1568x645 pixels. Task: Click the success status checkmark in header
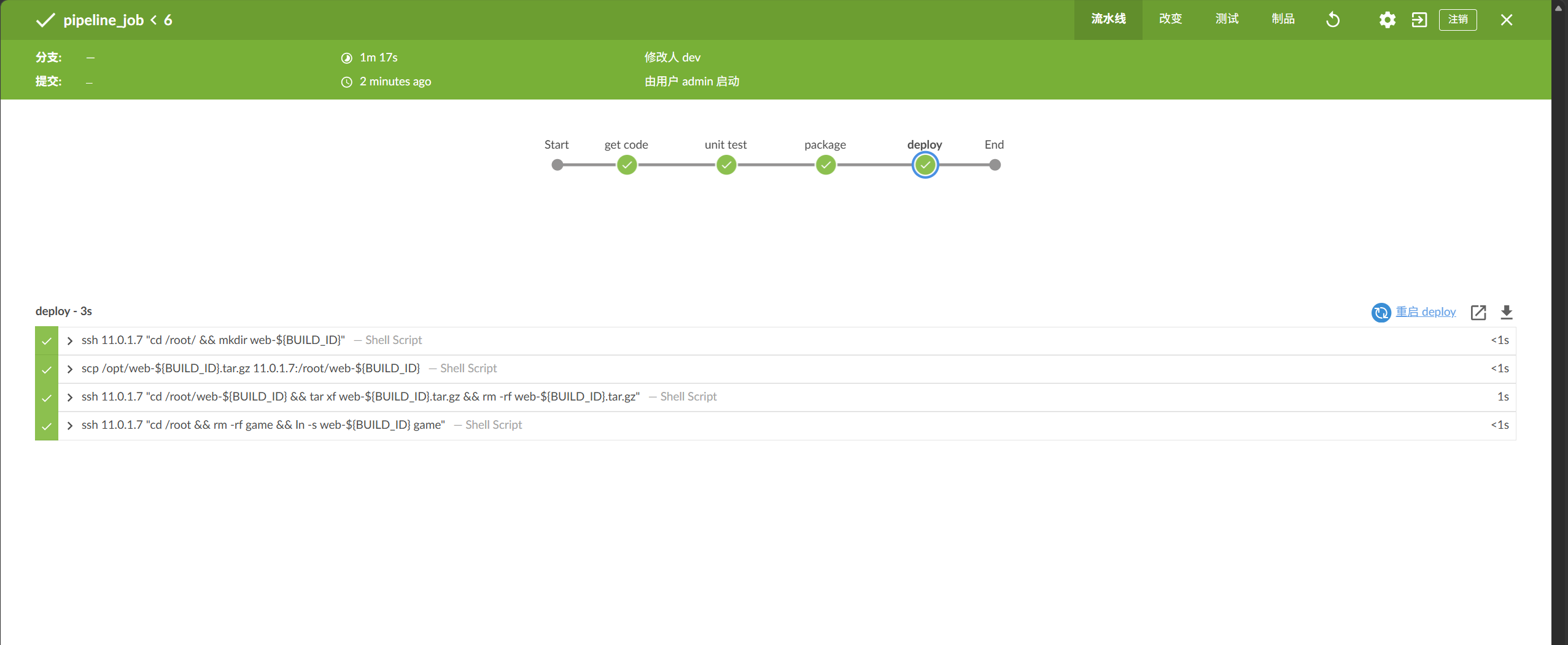click(45, 20)
